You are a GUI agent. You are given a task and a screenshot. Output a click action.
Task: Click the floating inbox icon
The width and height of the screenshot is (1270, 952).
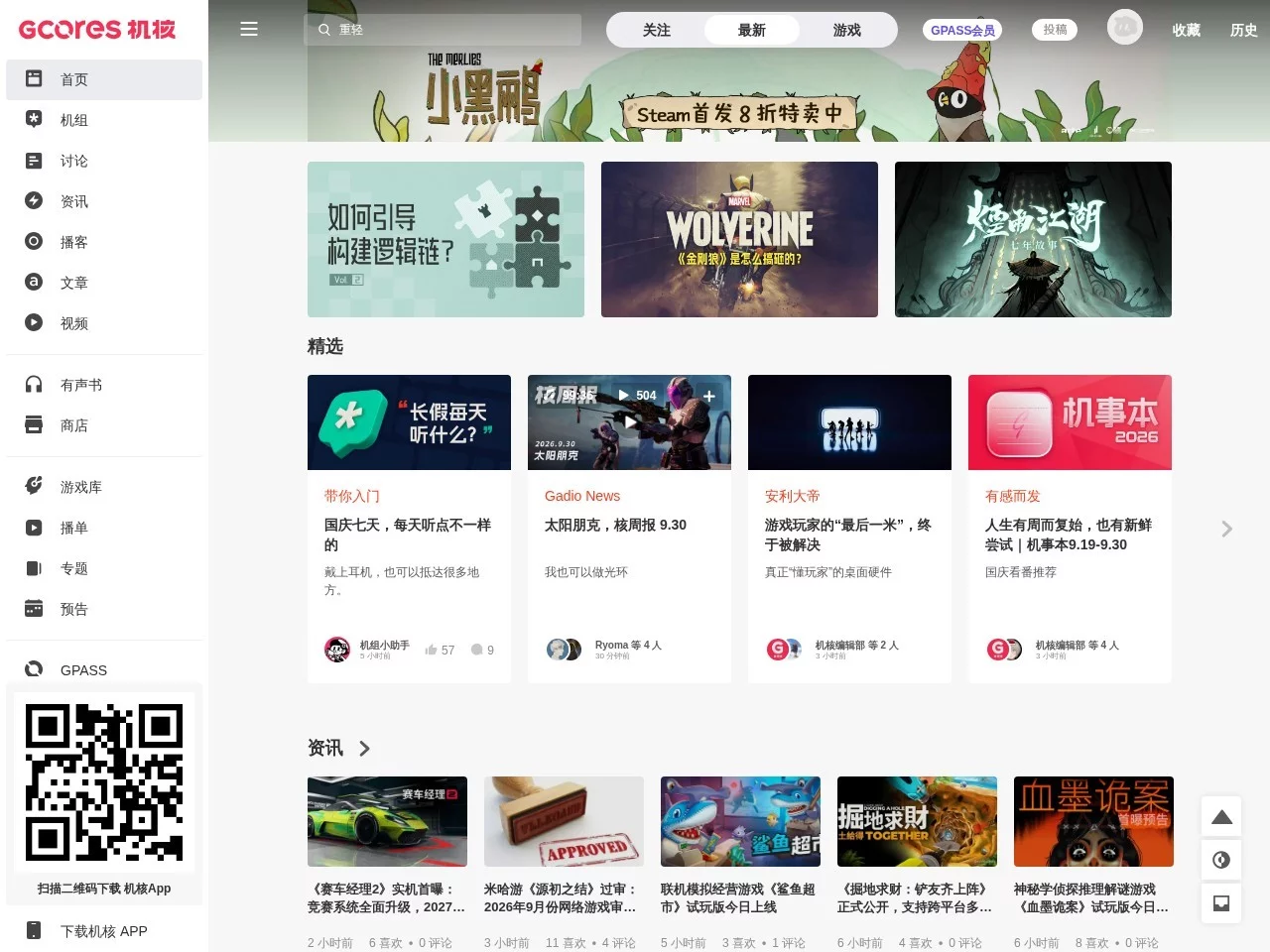[1221, 902]
